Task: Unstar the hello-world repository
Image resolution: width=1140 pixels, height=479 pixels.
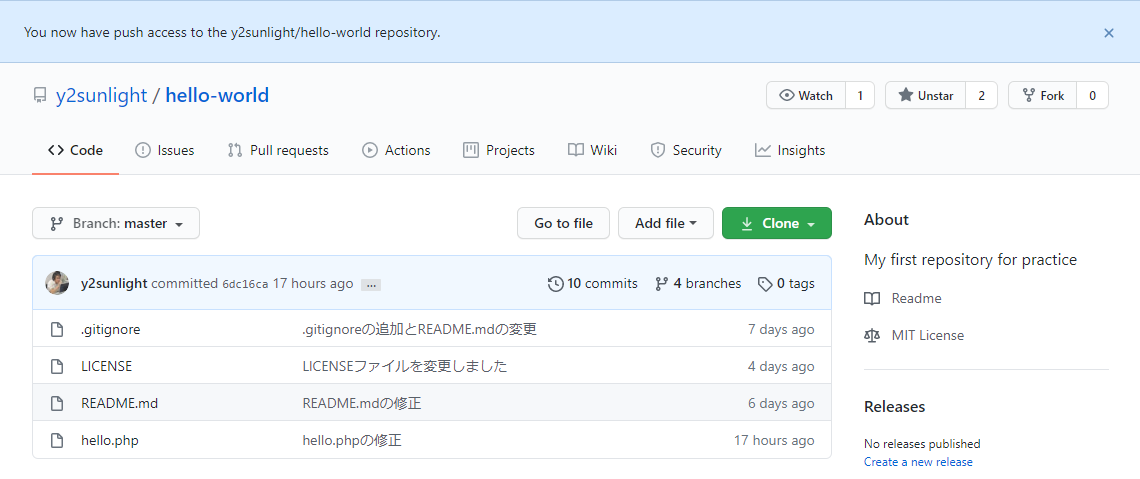Action: click(925, 96)
